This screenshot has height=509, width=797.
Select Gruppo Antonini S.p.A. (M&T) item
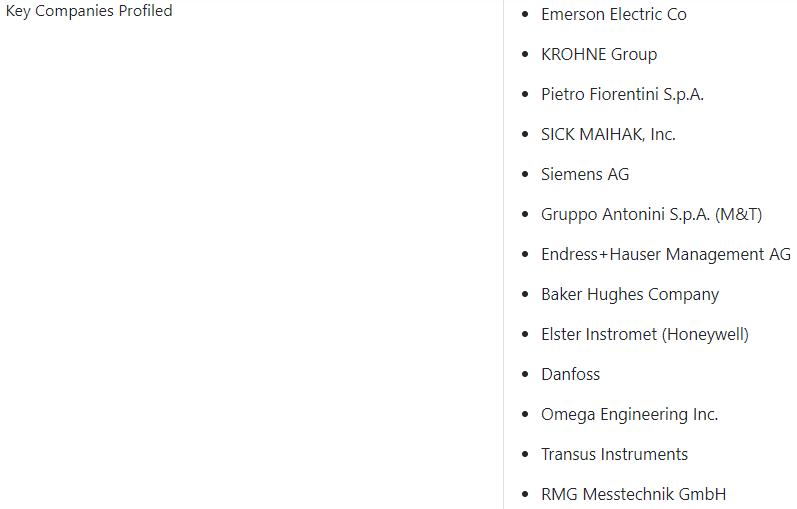[652, 215]
